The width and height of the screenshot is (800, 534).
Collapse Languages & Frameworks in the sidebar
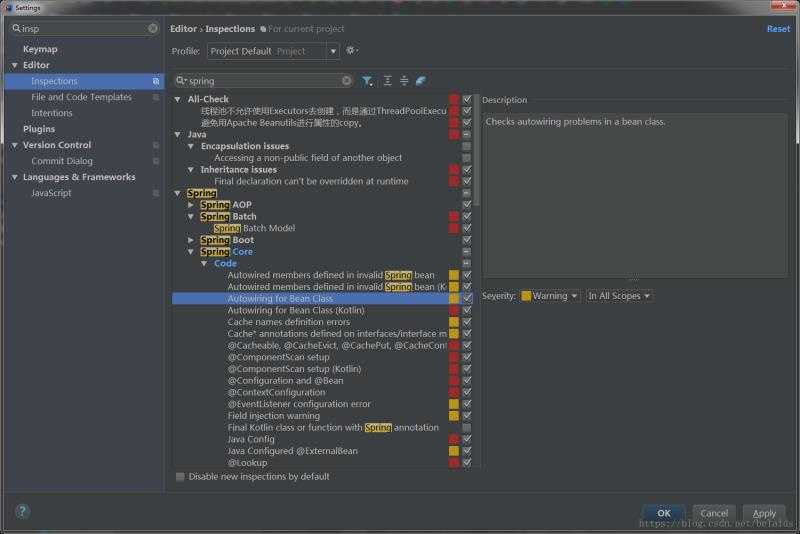[x=15, y=177]
